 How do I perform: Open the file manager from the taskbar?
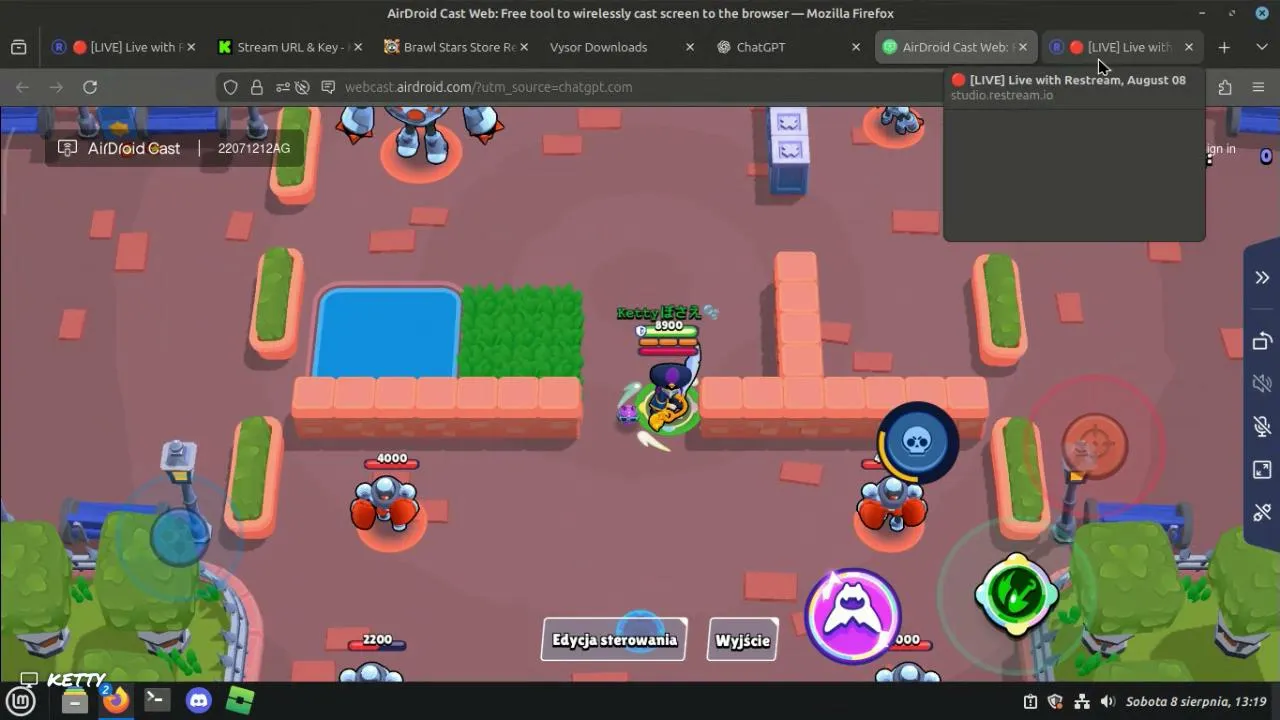pyautogui.click(x=74, y=701)
